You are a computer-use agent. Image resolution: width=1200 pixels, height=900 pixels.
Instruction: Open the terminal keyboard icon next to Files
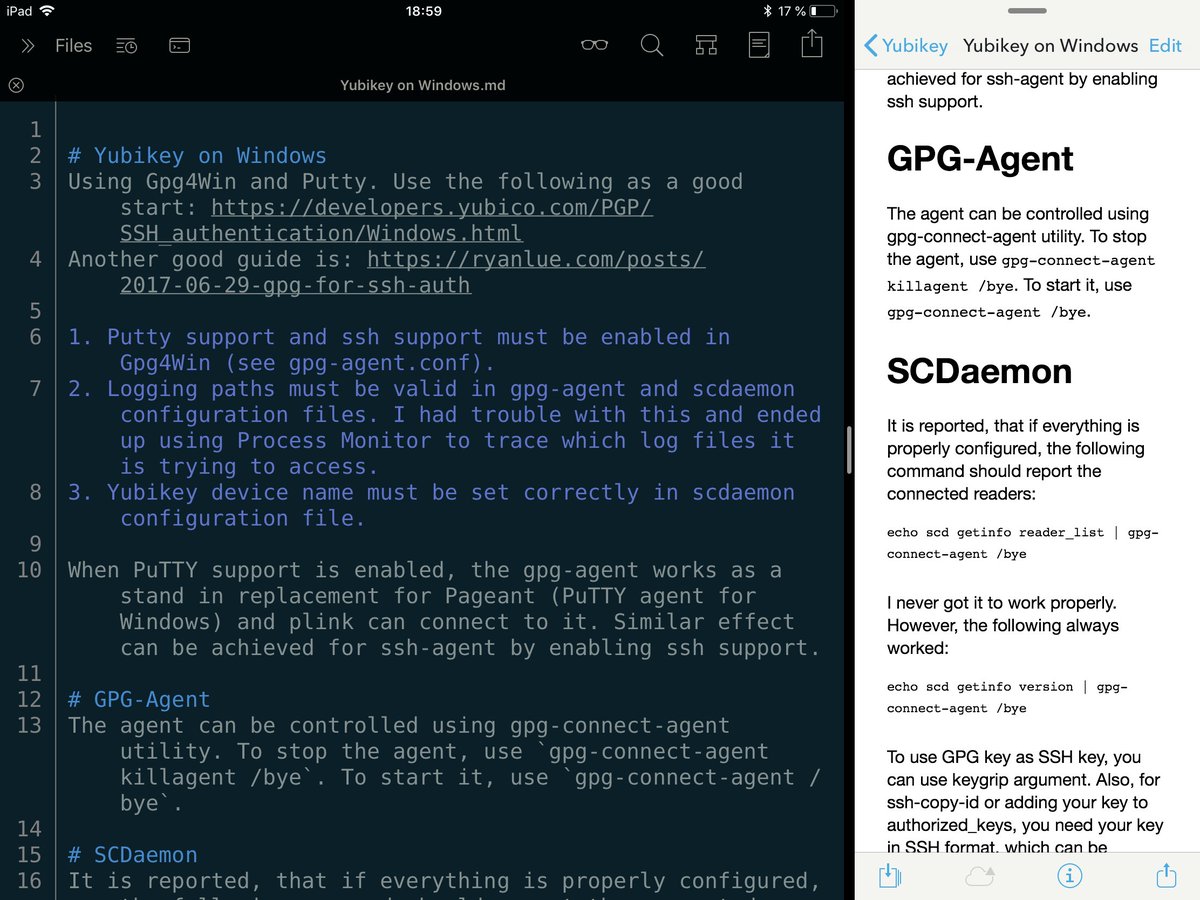179,45
